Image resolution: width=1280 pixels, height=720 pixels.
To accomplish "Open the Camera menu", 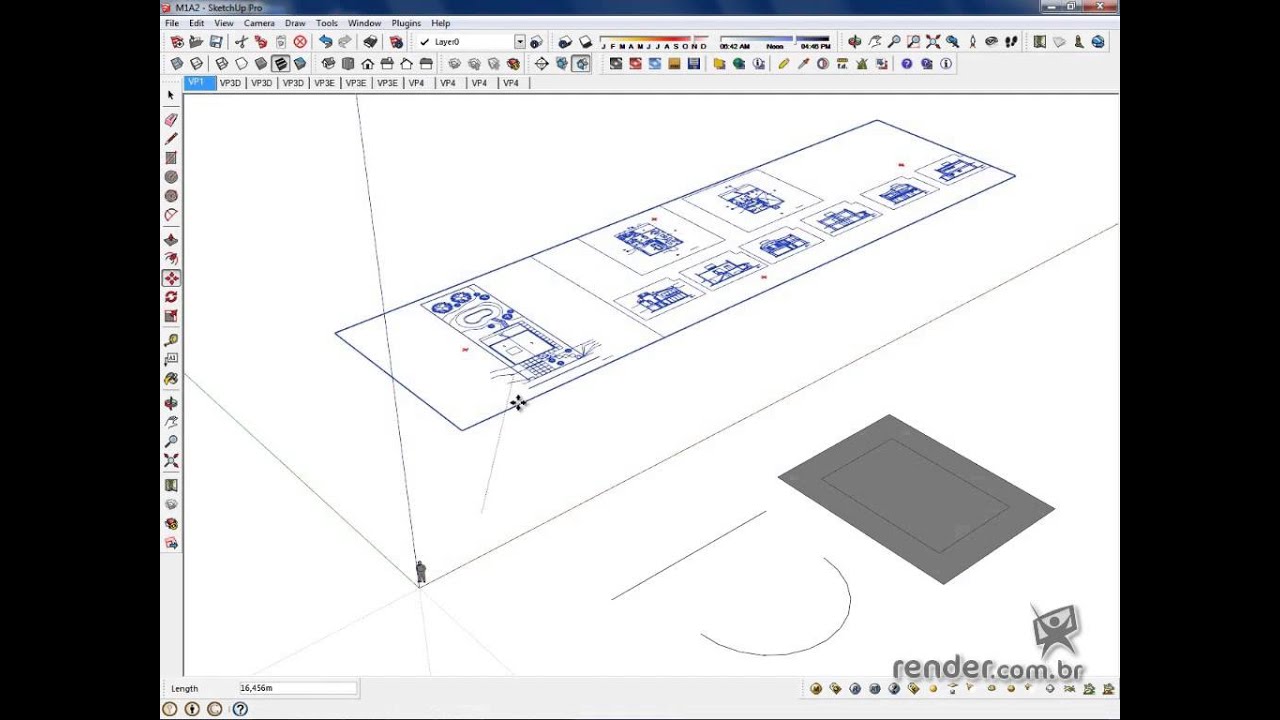I will coord(259,23).
